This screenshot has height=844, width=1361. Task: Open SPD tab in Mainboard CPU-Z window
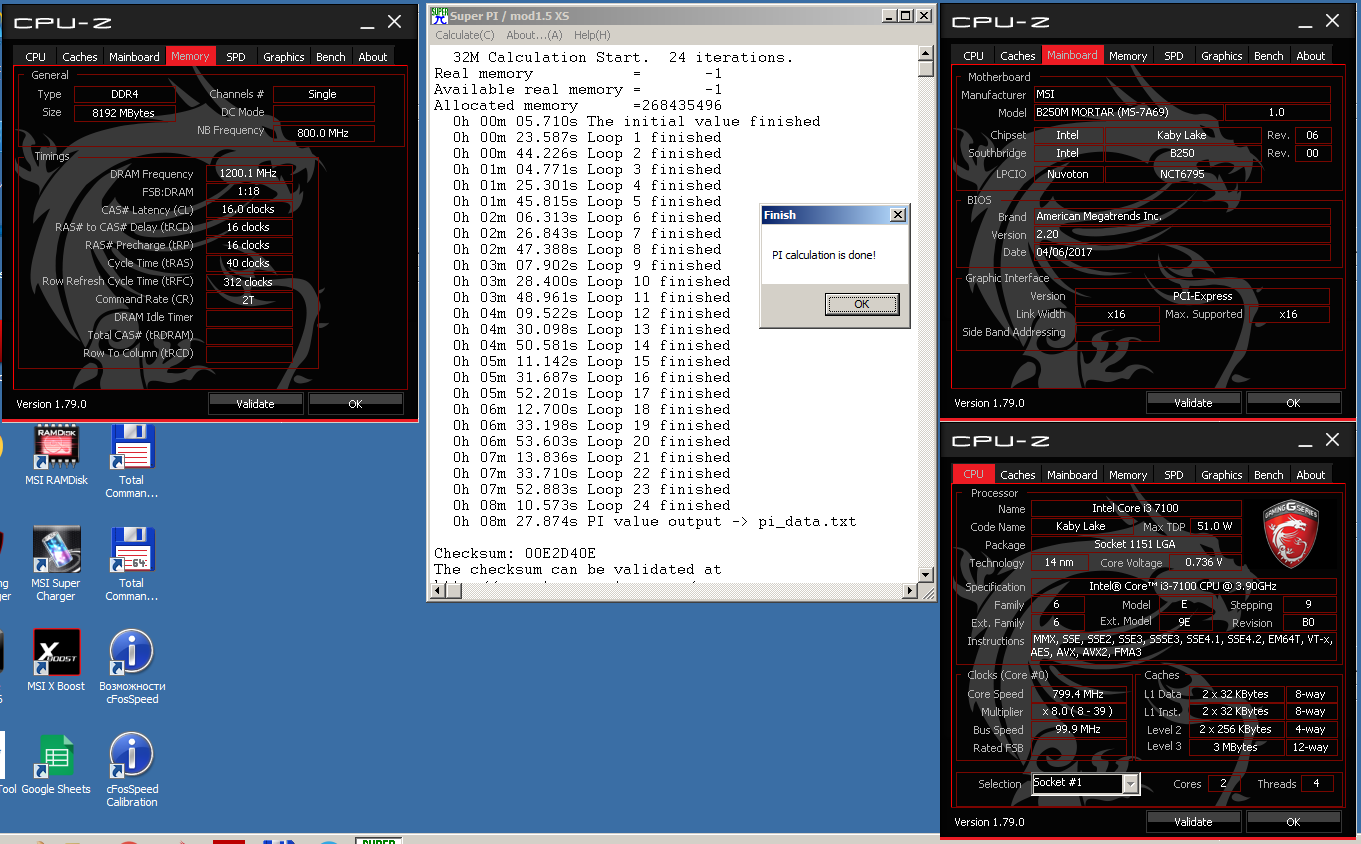[1174, 56]
